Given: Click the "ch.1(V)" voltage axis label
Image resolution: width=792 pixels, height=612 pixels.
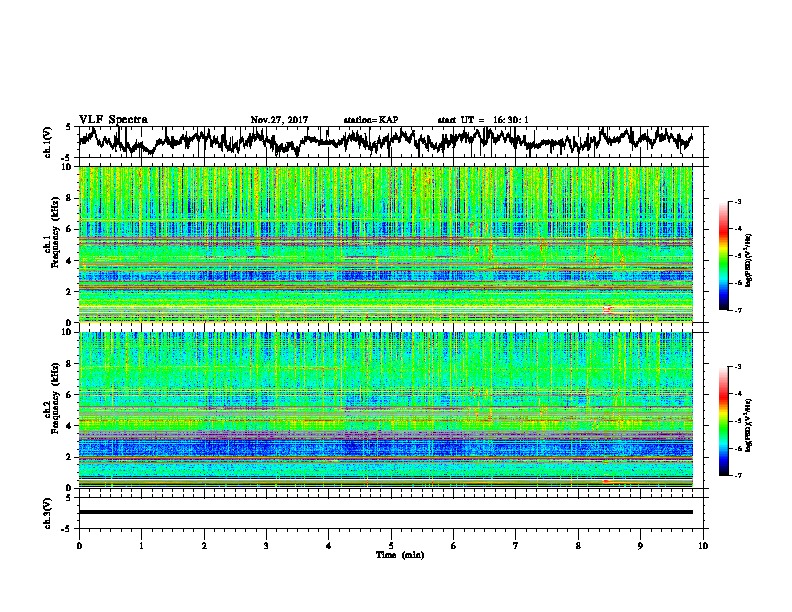Looking at the screenshot, I should [48, 142].
